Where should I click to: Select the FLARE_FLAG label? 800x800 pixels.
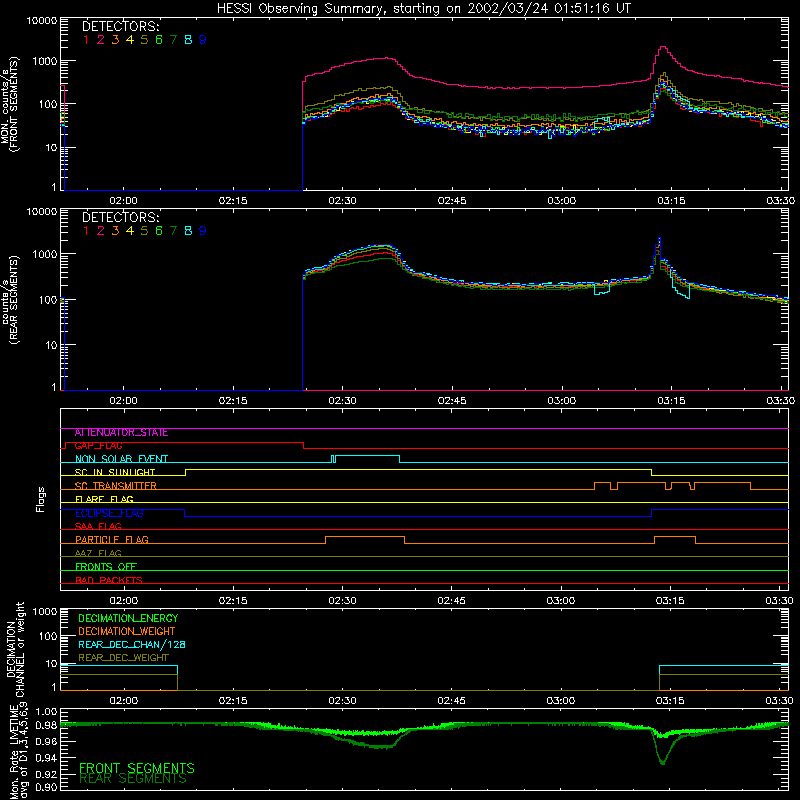click(x=104, y=499)
